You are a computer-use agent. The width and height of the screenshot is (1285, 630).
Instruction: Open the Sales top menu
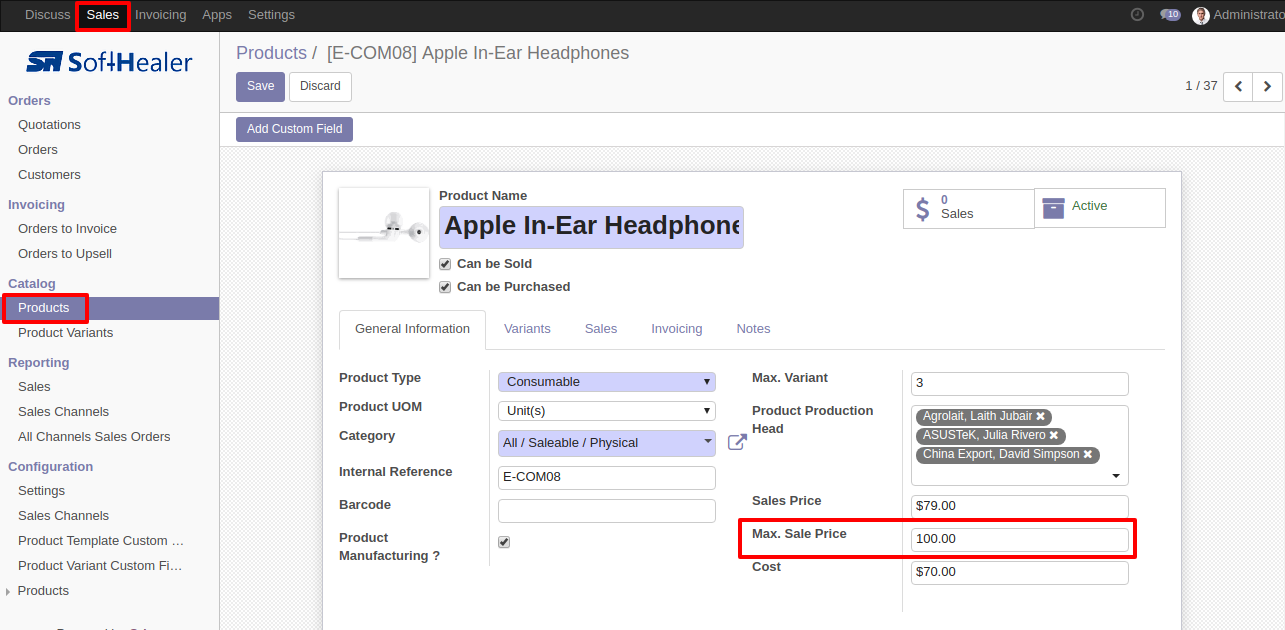102,15
